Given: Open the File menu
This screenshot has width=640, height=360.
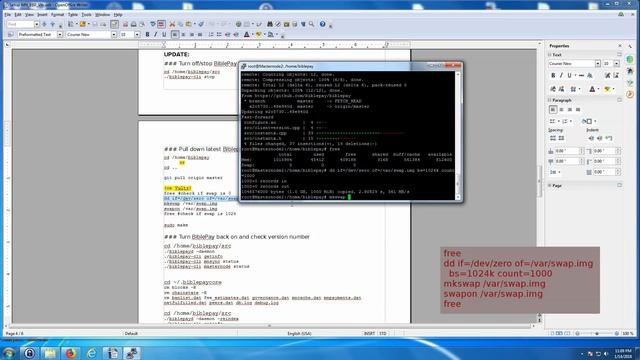Looking at the screenshot, I should click(x=7, y=14).
